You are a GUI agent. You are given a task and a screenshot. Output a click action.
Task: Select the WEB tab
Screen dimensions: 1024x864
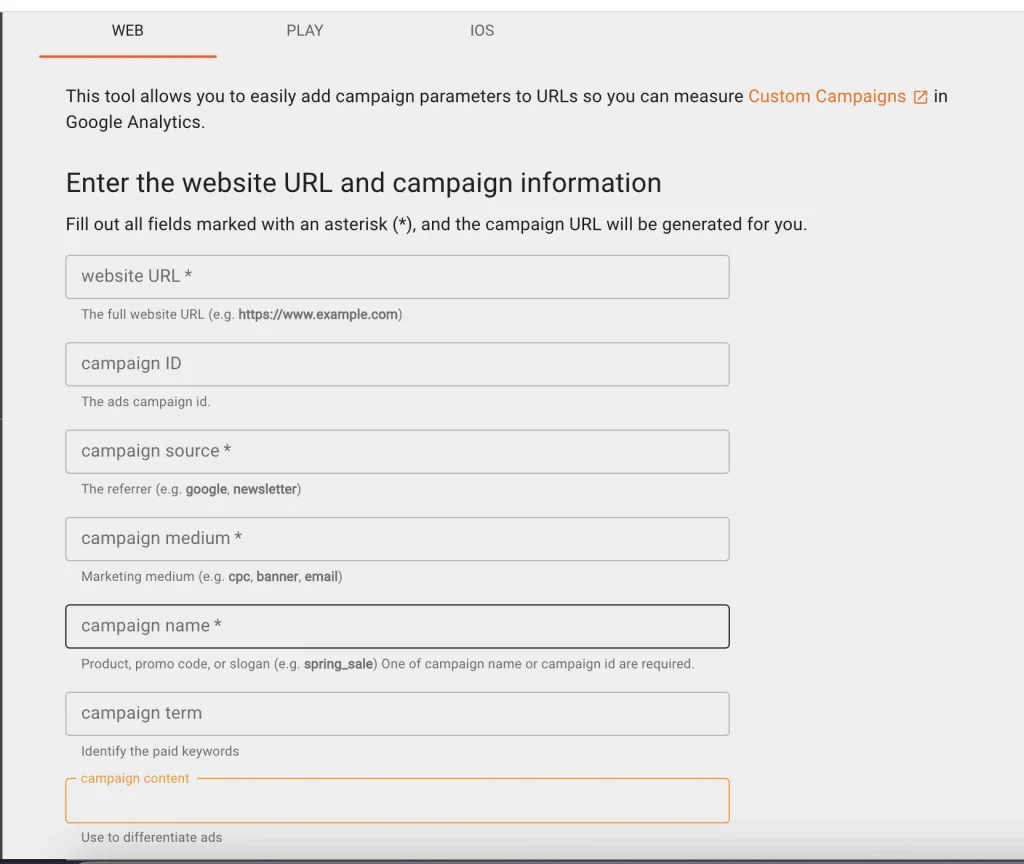[x=127, y=31]
